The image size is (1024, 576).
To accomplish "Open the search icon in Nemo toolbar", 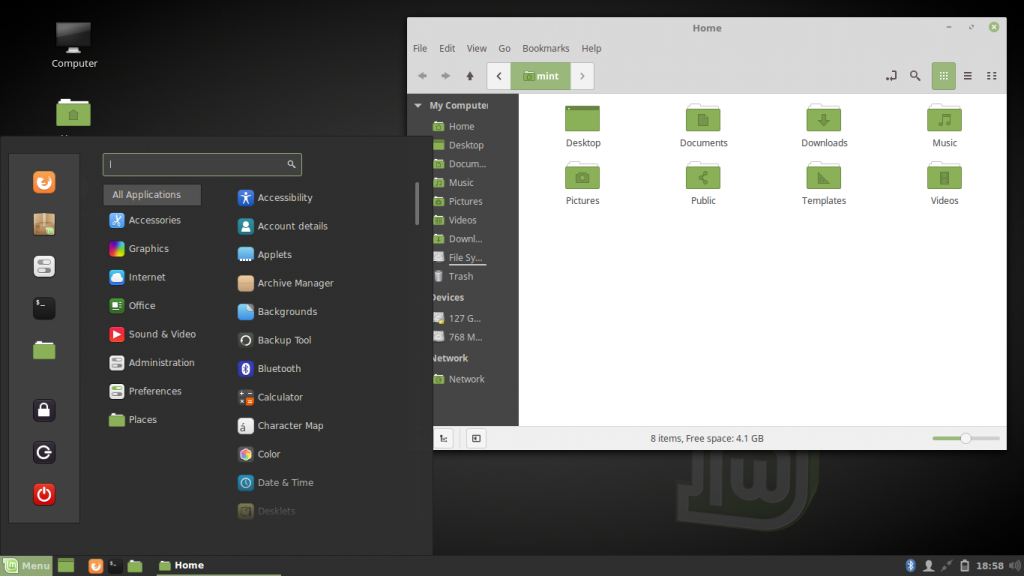I will 915,75.
